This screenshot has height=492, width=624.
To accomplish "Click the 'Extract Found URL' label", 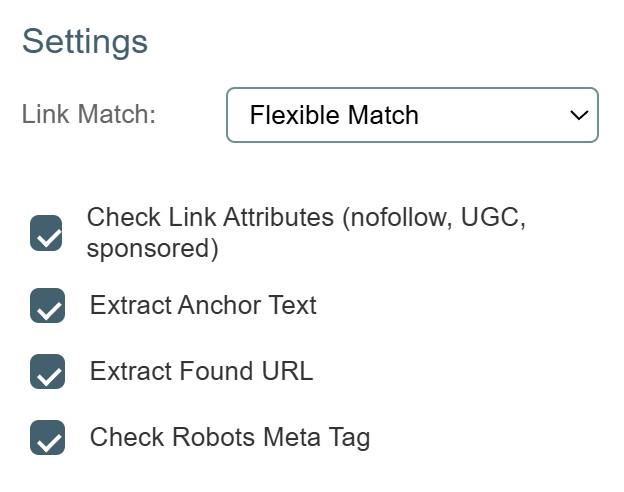I will click(x=201, y=371).
